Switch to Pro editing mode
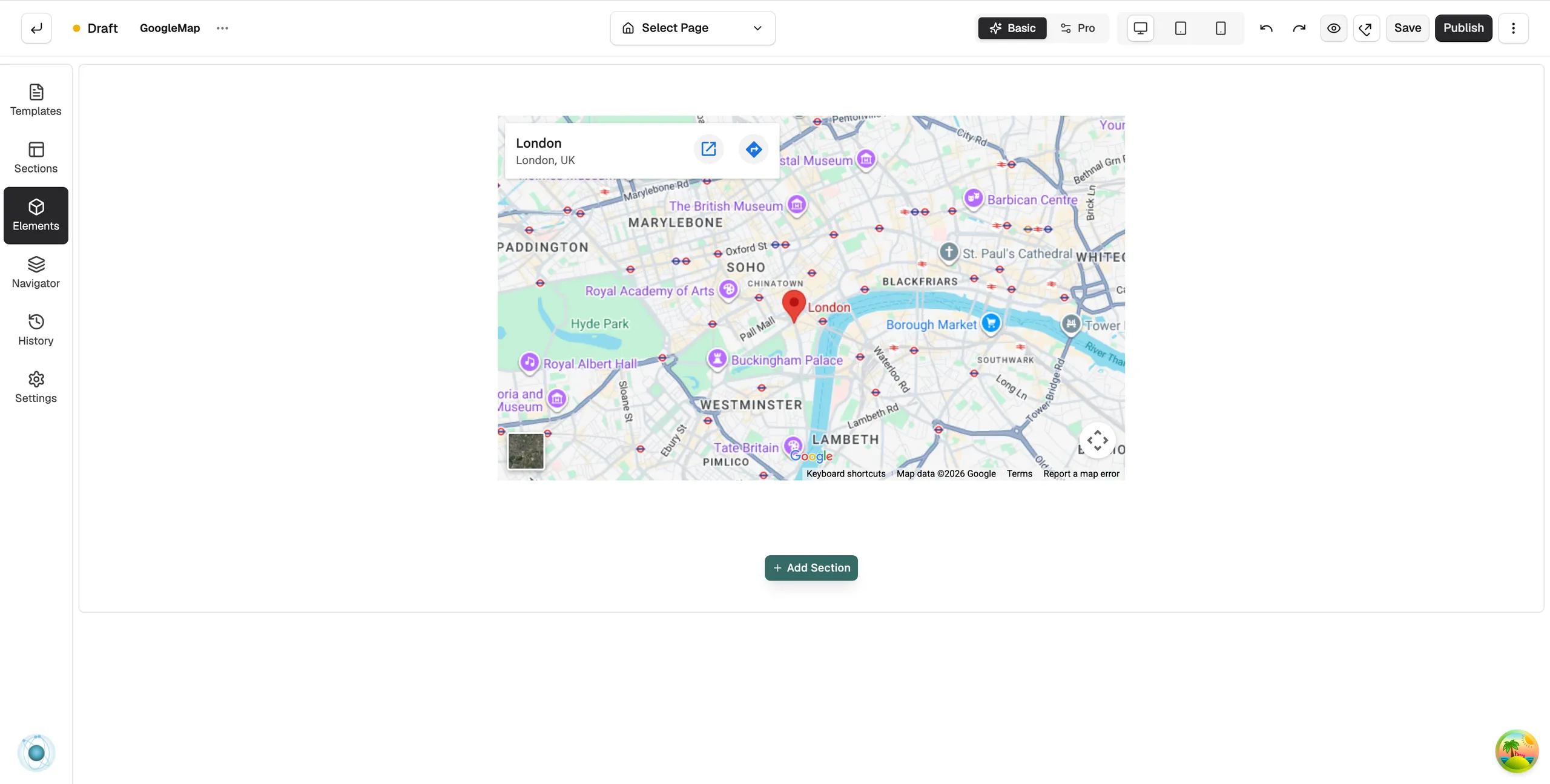Image resolution: width=1550 pixels, height=784 pixels. pyautogui.click(x=1078, y=28)
